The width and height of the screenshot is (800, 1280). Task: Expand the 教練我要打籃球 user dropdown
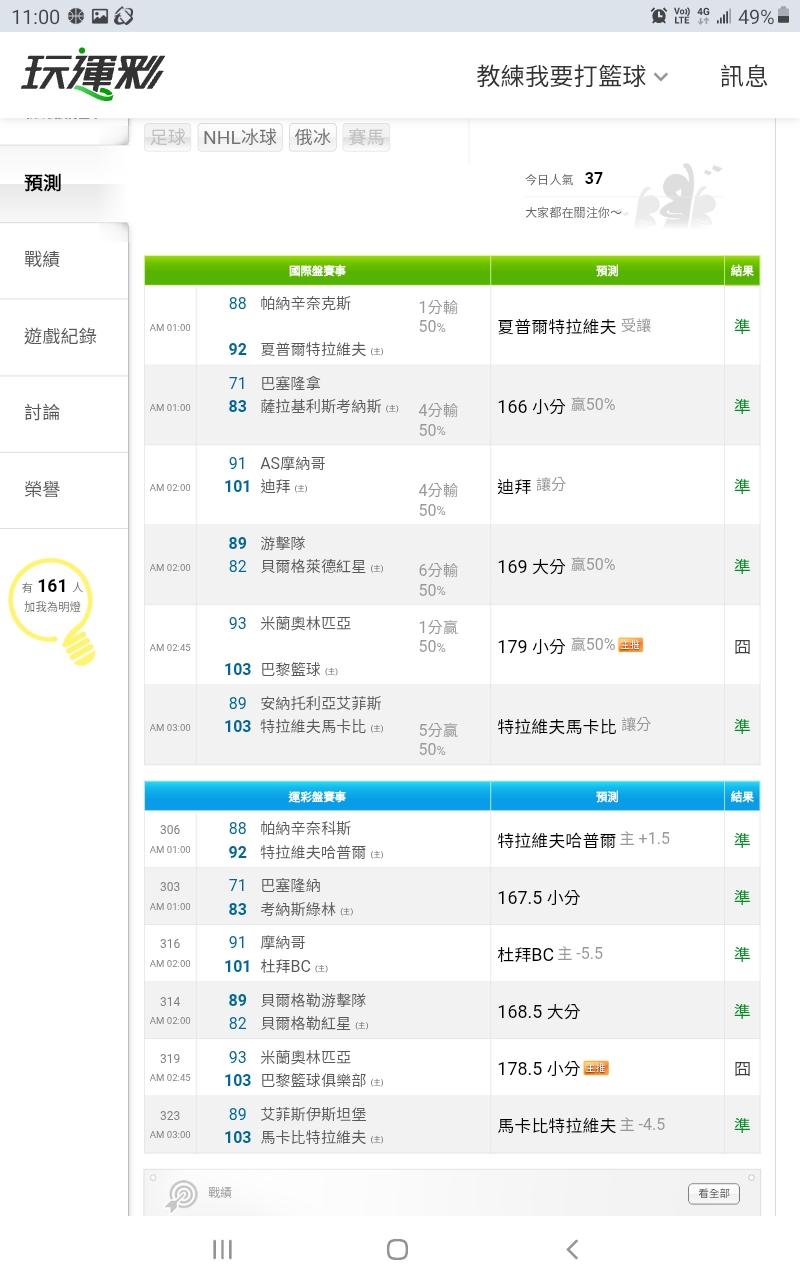coord(572,76)
